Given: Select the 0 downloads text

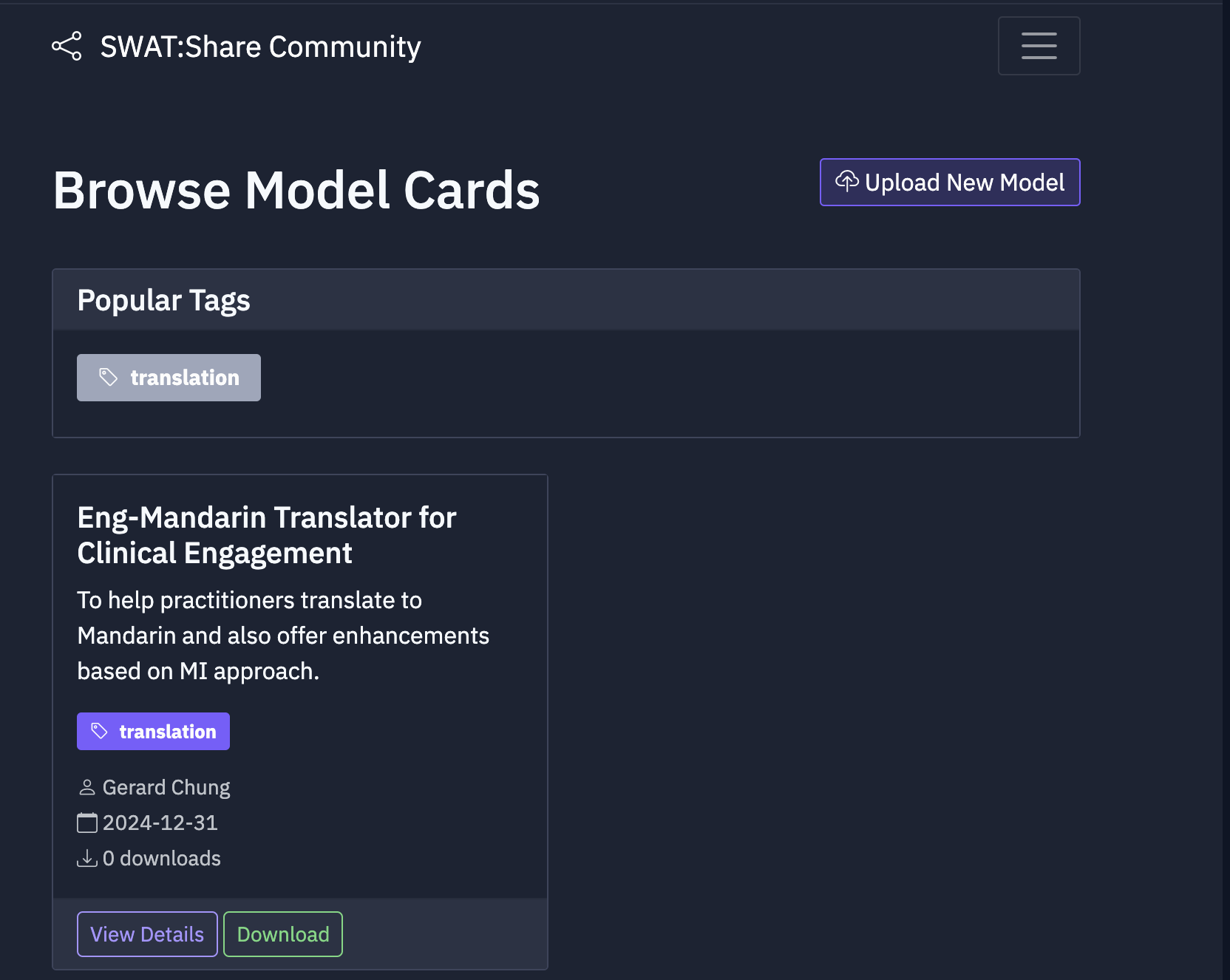Looking at the screenshot, I should pyautogui.click(x=162, y=858).
